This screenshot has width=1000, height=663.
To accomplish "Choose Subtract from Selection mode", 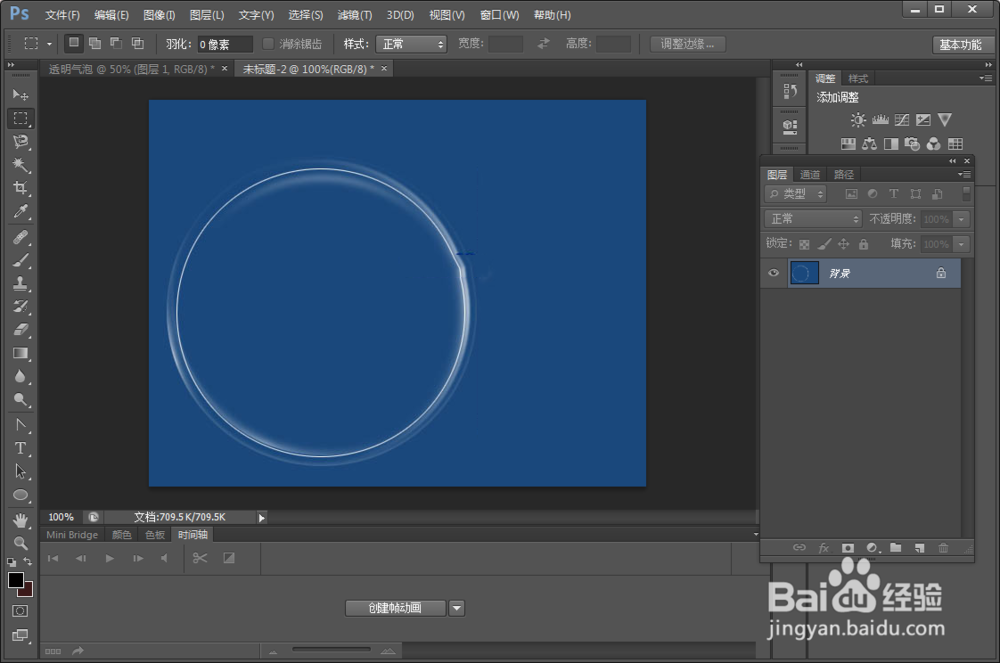I will (116, 43).
